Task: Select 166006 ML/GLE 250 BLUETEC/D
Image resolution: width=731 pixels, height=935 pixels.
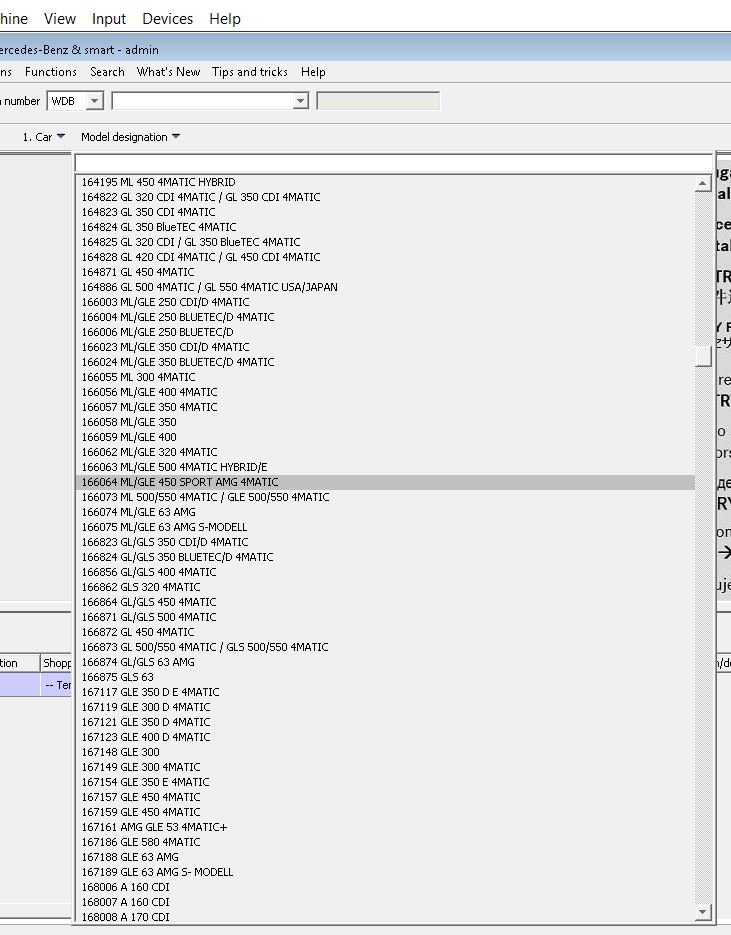Action: click(x=385, y=332)
